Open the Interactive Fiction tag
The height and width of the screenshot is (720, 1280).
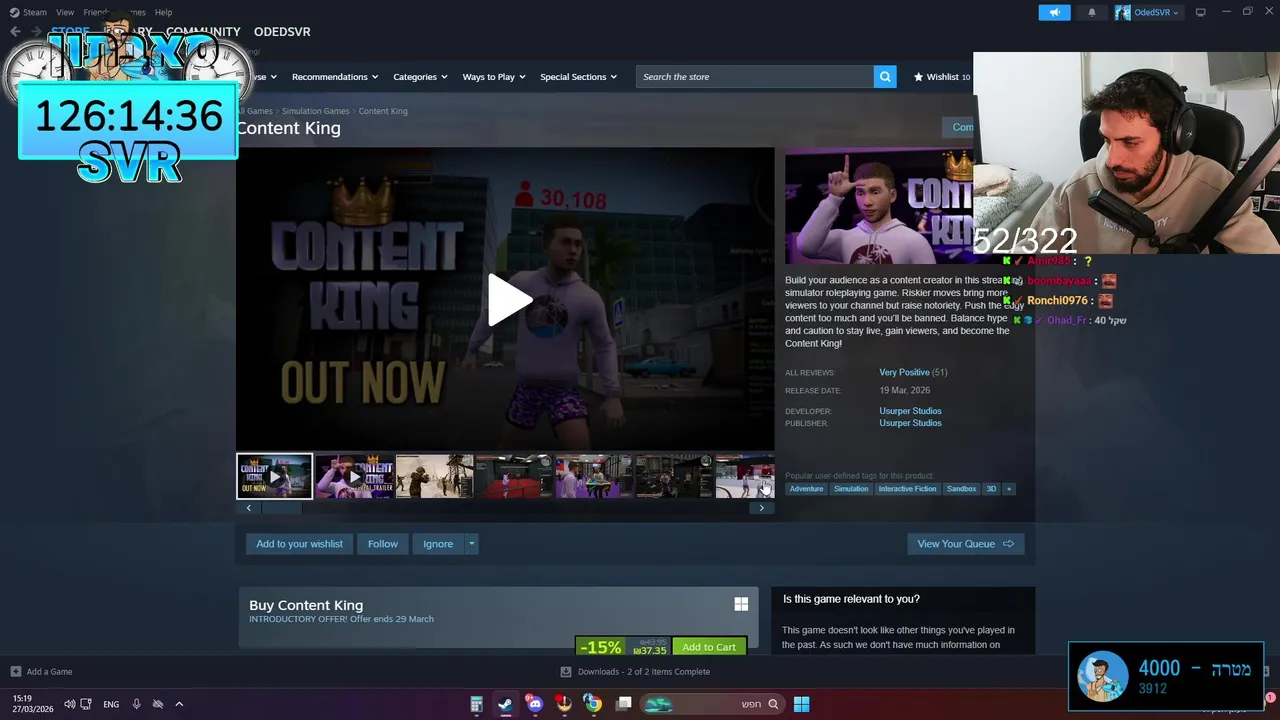pos(908,489)
